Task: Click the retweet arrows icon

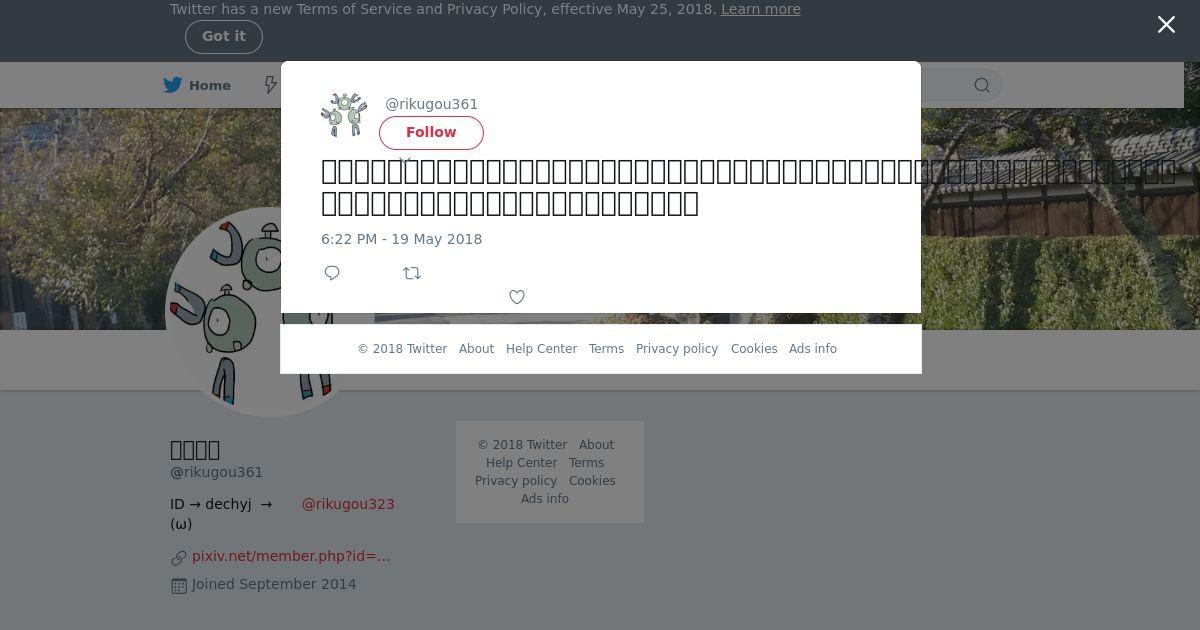Action: (412, 273)
